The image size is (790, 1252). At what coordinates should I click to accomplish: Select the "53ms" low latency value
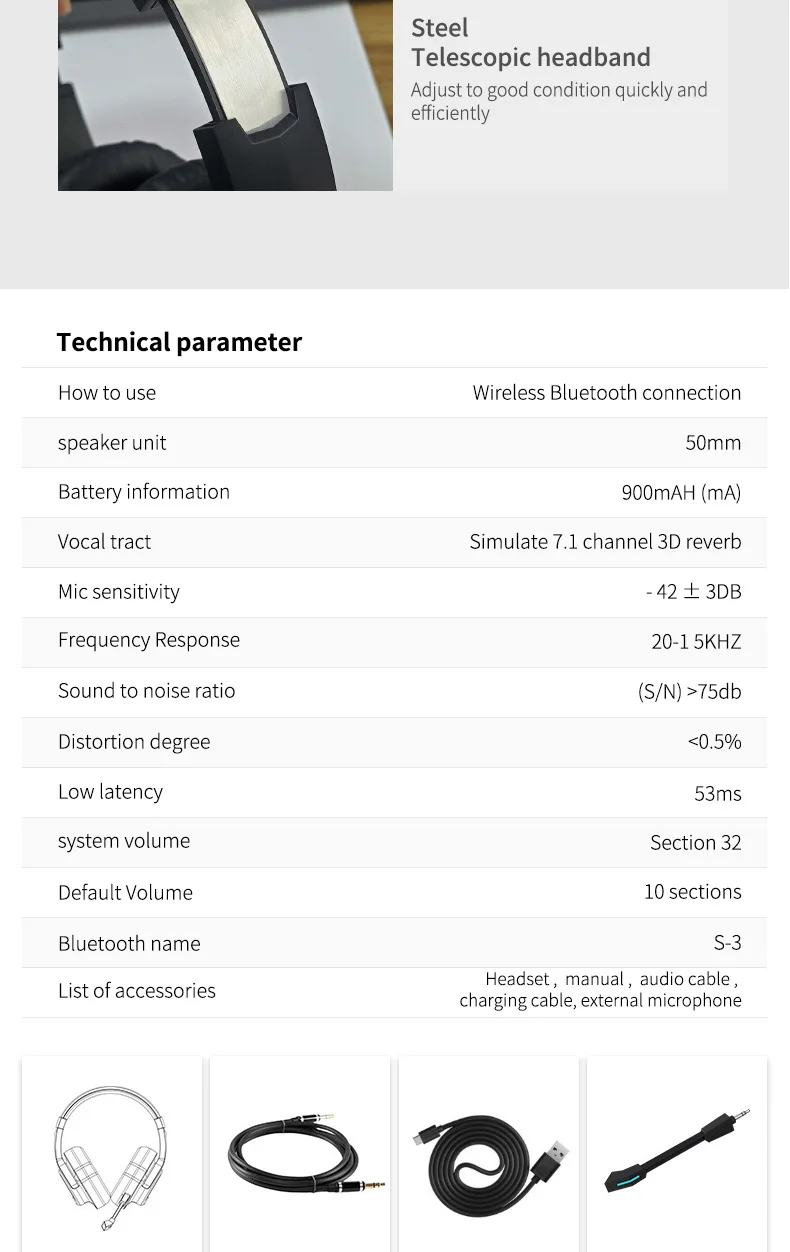(717, 793)
